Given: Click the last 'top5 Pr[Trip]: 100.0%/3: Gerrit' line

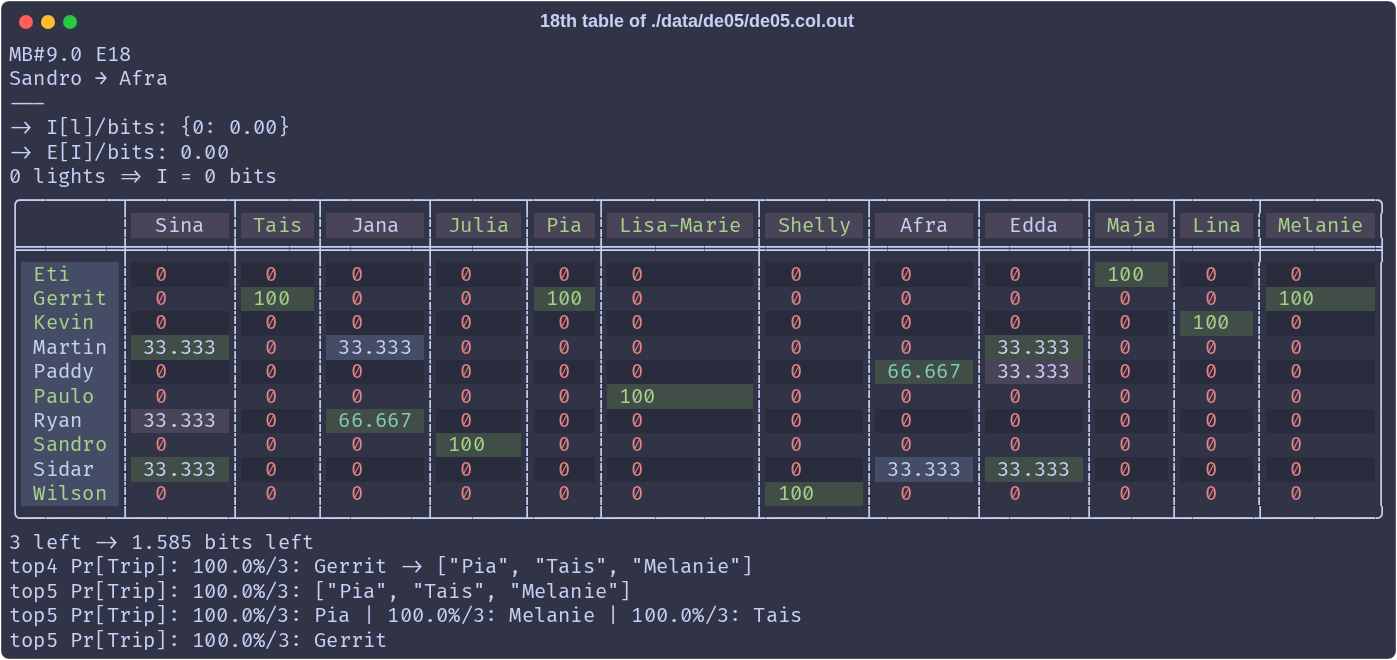Looking at the screenshot, I should pos(198,640).
